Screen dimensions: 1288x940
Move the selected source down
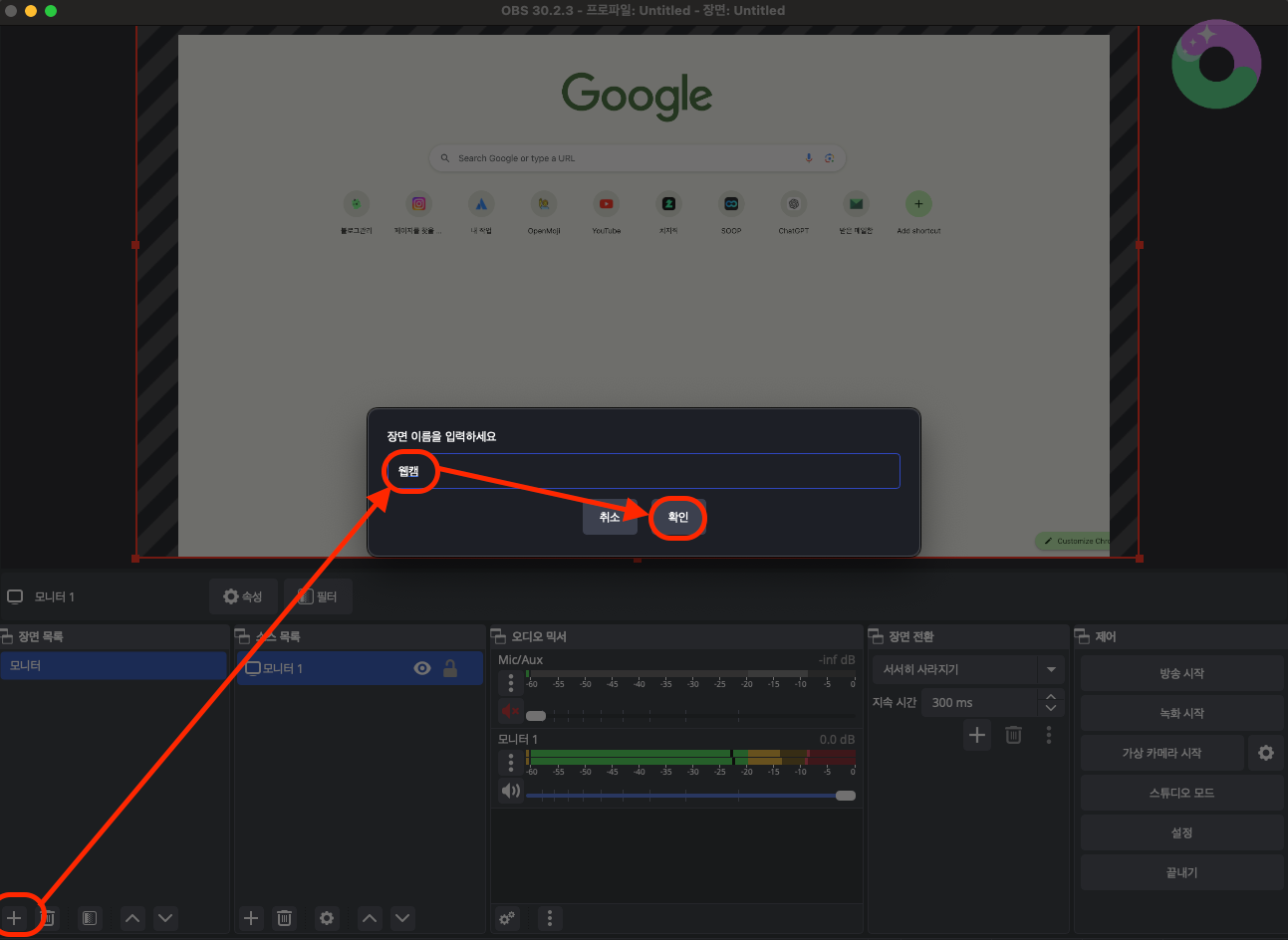pos(402,918)
